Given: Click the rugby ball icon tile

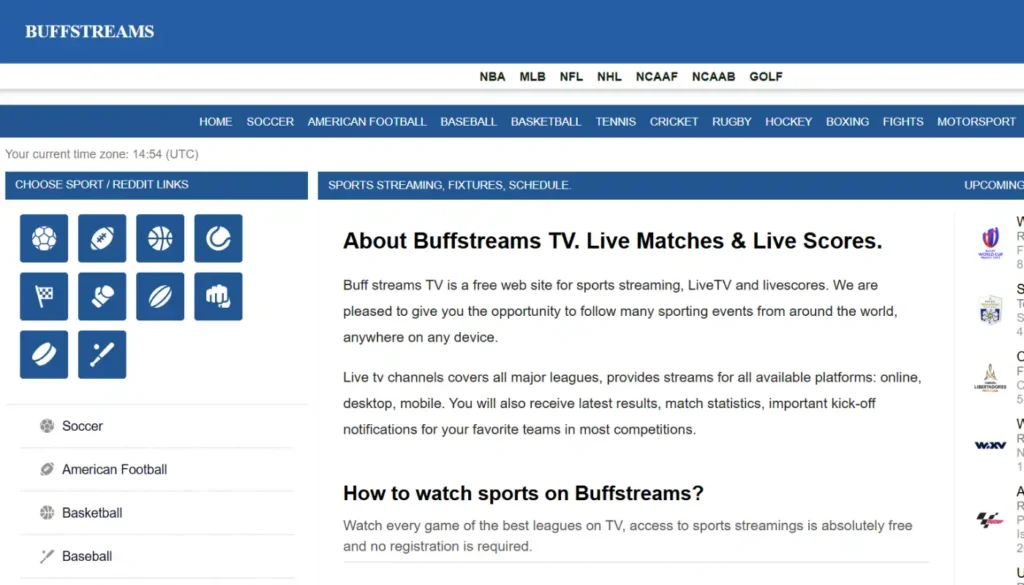Looking at the screenshot, I should click(x=160, y=296).
